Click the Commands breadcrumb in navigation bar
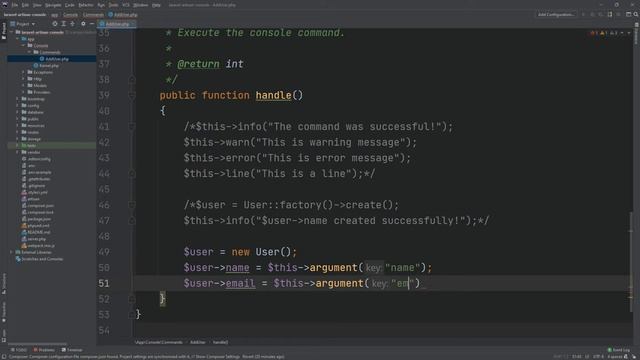This screenshot has height=360, width=640. pyautogui.click(x=93, y=15)
